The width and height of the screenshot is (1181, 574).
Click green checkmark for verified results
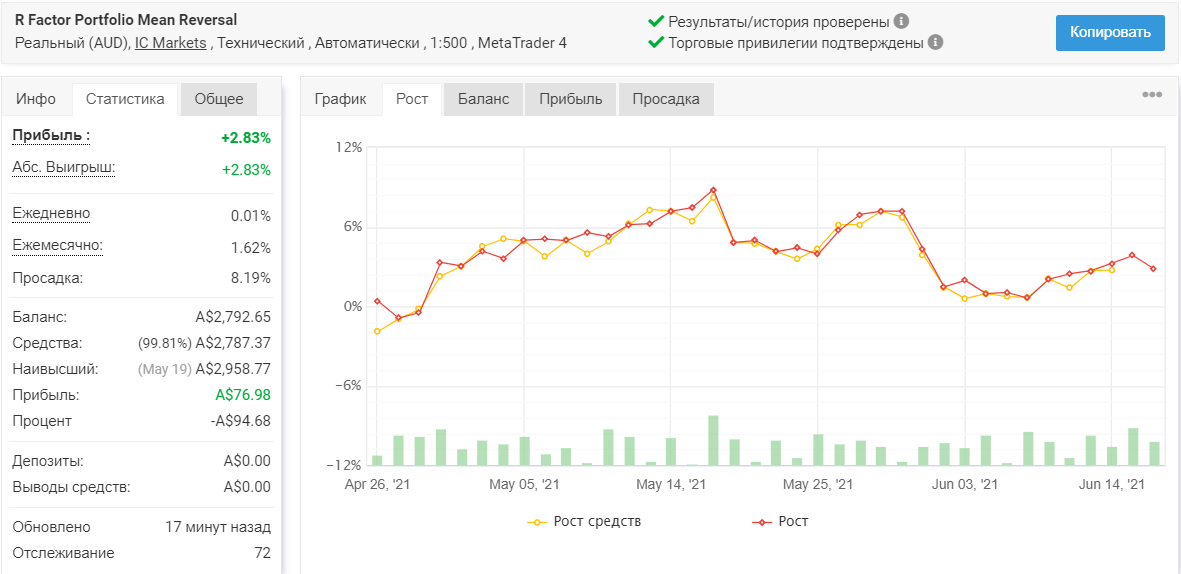[x=657, y=21]
